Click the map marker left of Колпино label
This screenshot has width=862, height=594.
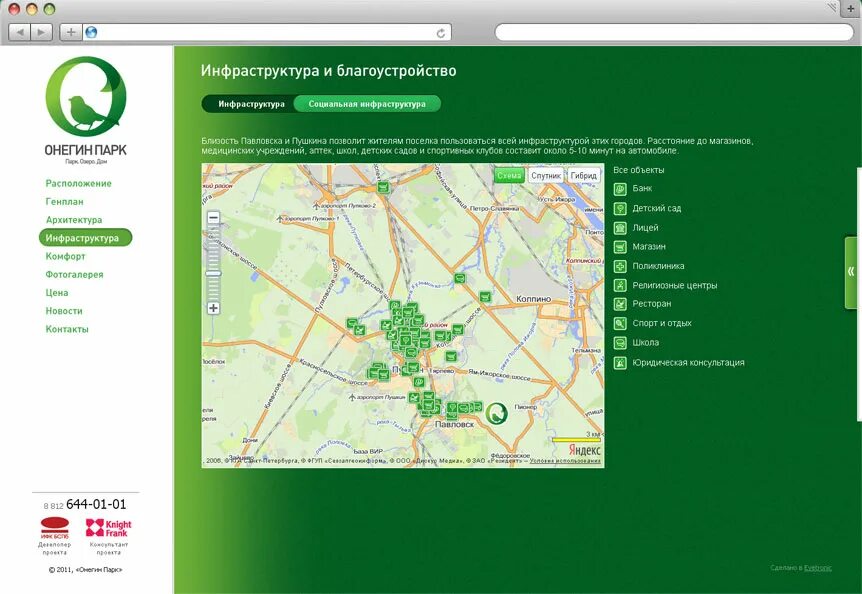click(x=484, y=297)
